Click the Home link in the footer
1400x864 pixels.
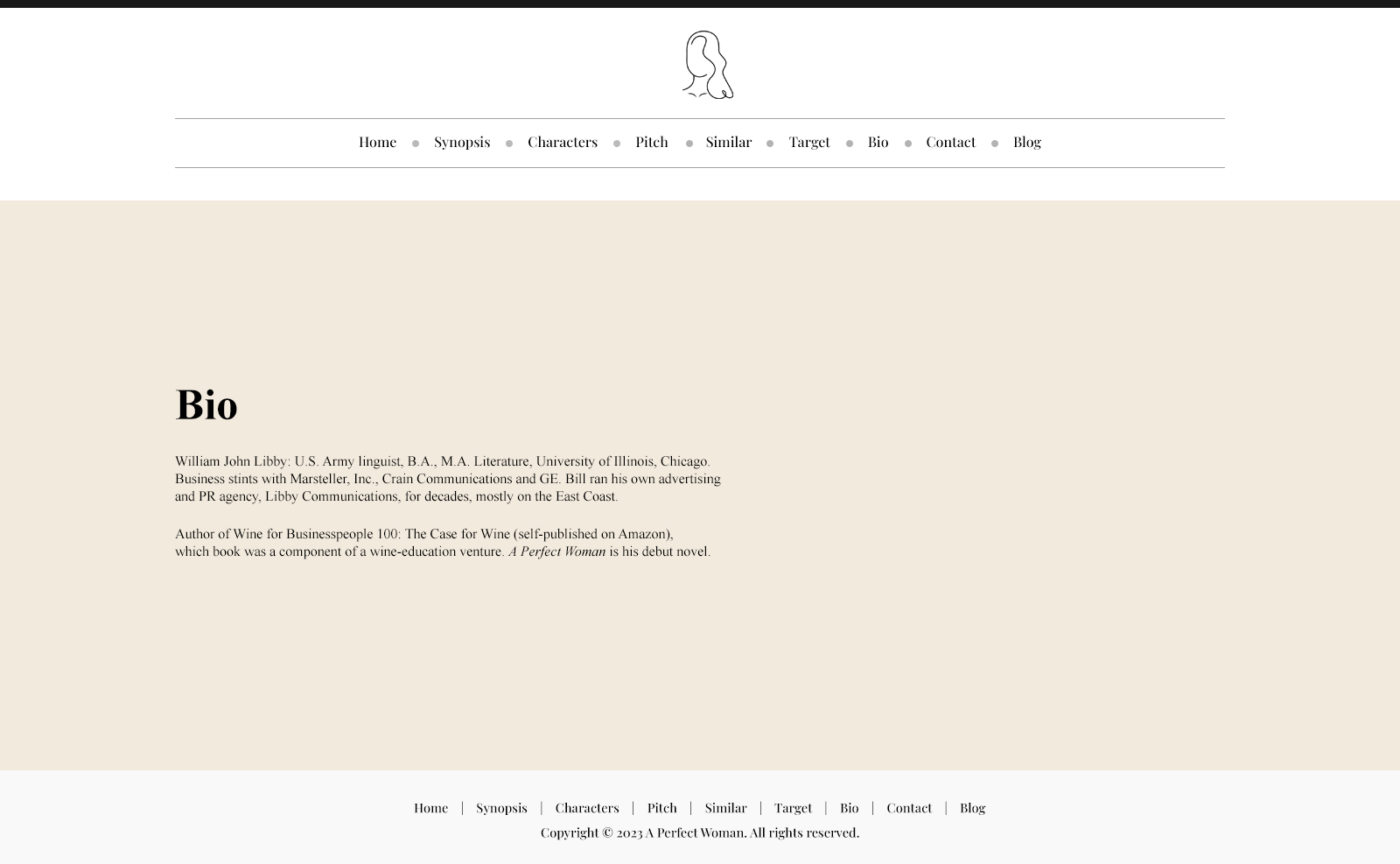tap(430, 808)
